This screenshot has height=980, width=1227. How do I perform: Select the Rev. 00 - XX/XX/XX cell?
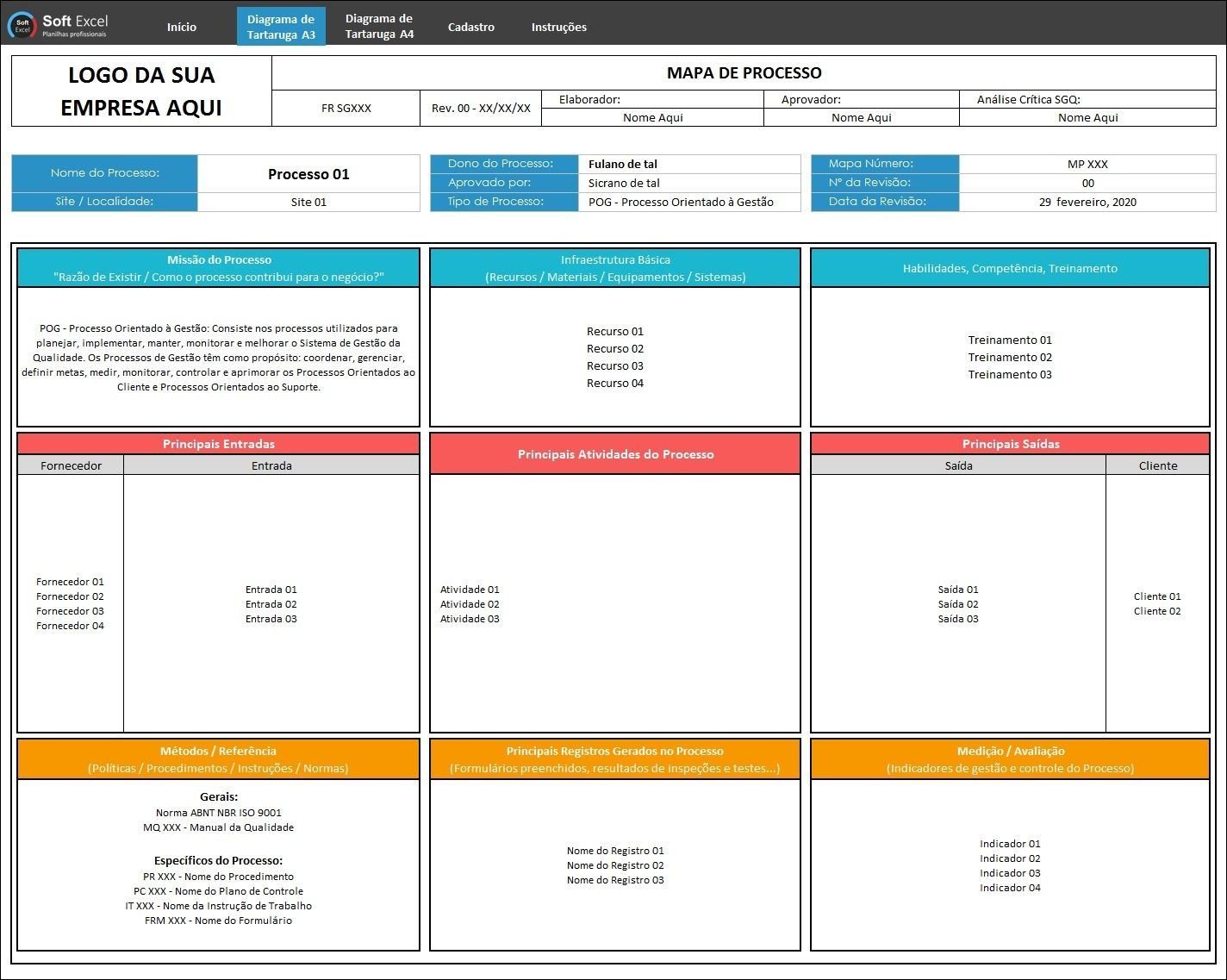(x=481, y=109)
